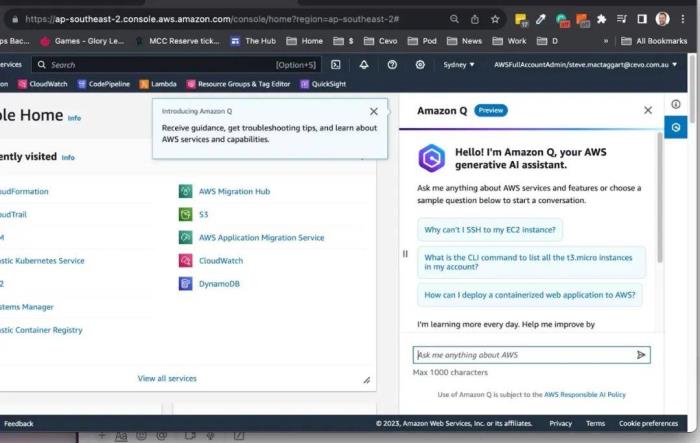The height and width of the screenshot is (443, 700).
Task: Open the Elastic Container Registry link
Action: click(x=41, y=330)
